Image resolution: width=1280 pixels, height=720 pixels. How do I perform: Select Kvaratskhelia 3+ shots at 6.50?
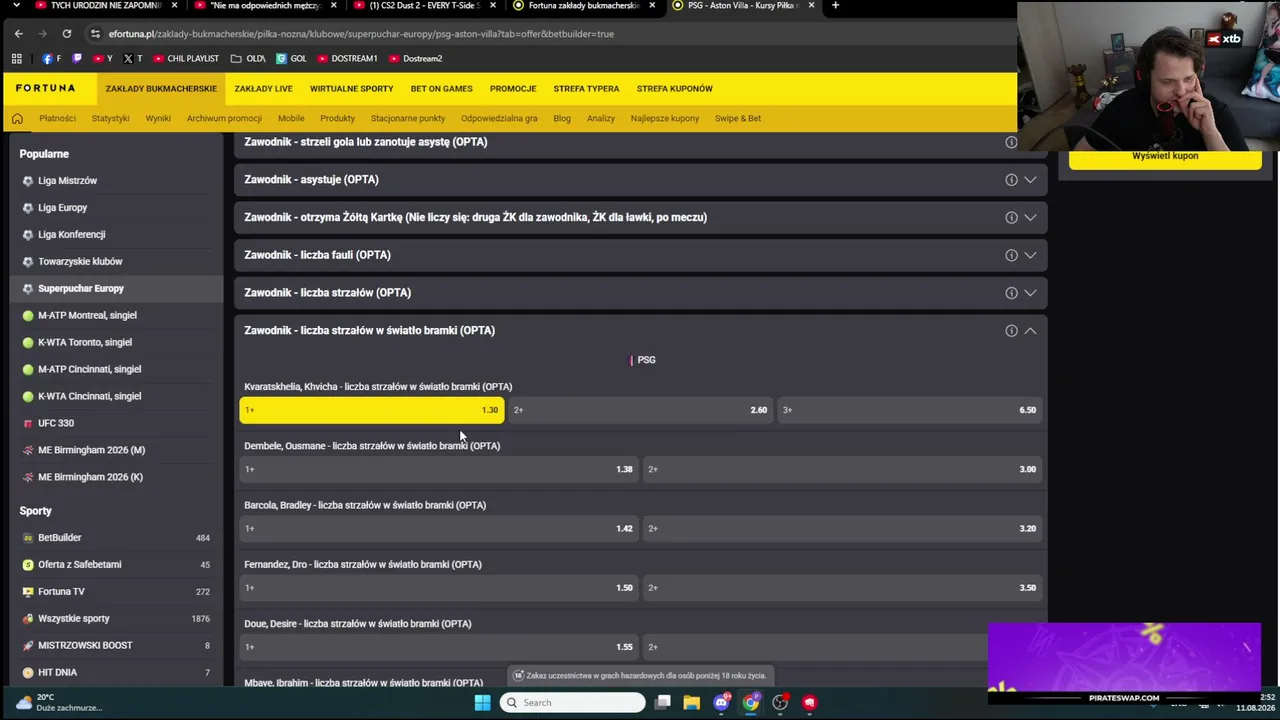click(x=909, y=410)
